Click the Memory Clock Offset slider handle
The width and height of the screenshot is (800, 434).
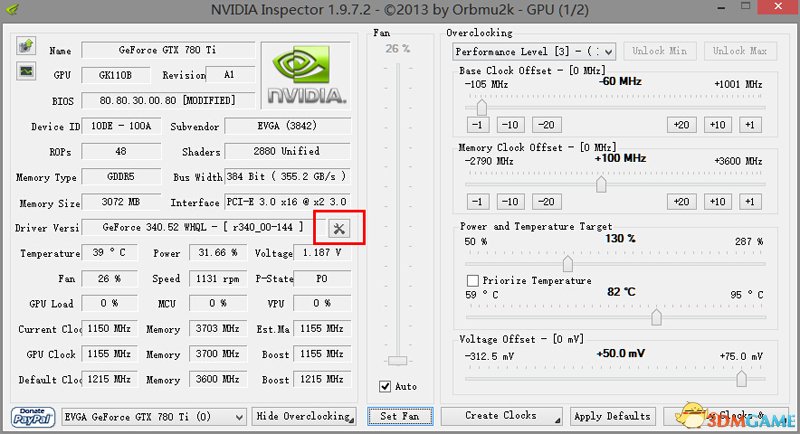tap(601, 184)
